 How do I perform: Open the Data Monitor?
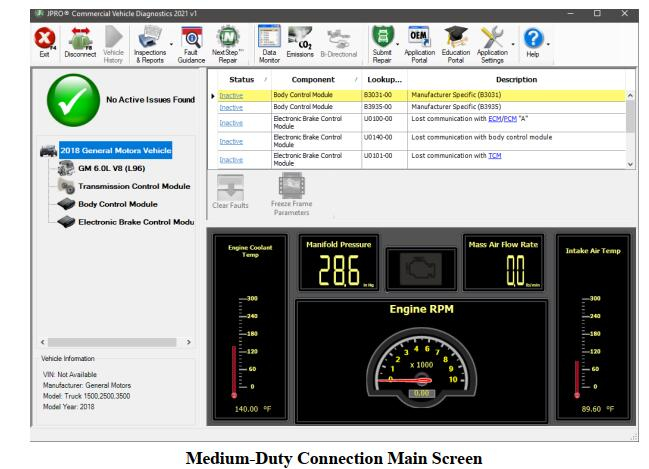point(269,44)
